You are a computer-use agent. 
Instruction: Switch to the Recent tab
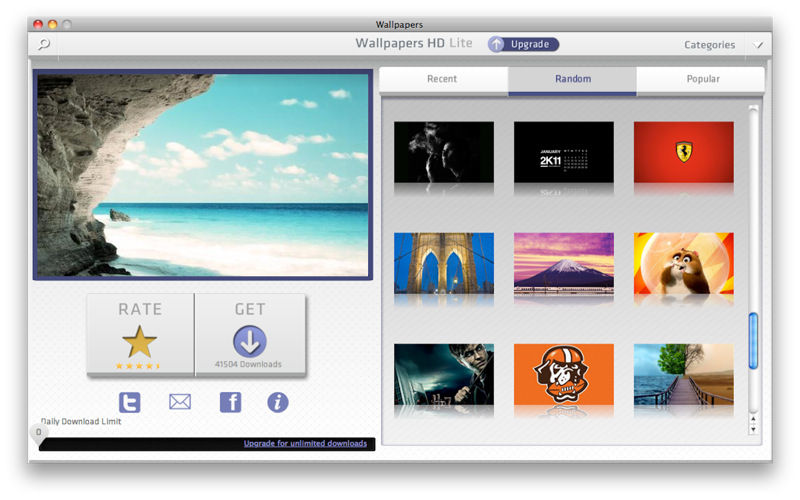442,79
